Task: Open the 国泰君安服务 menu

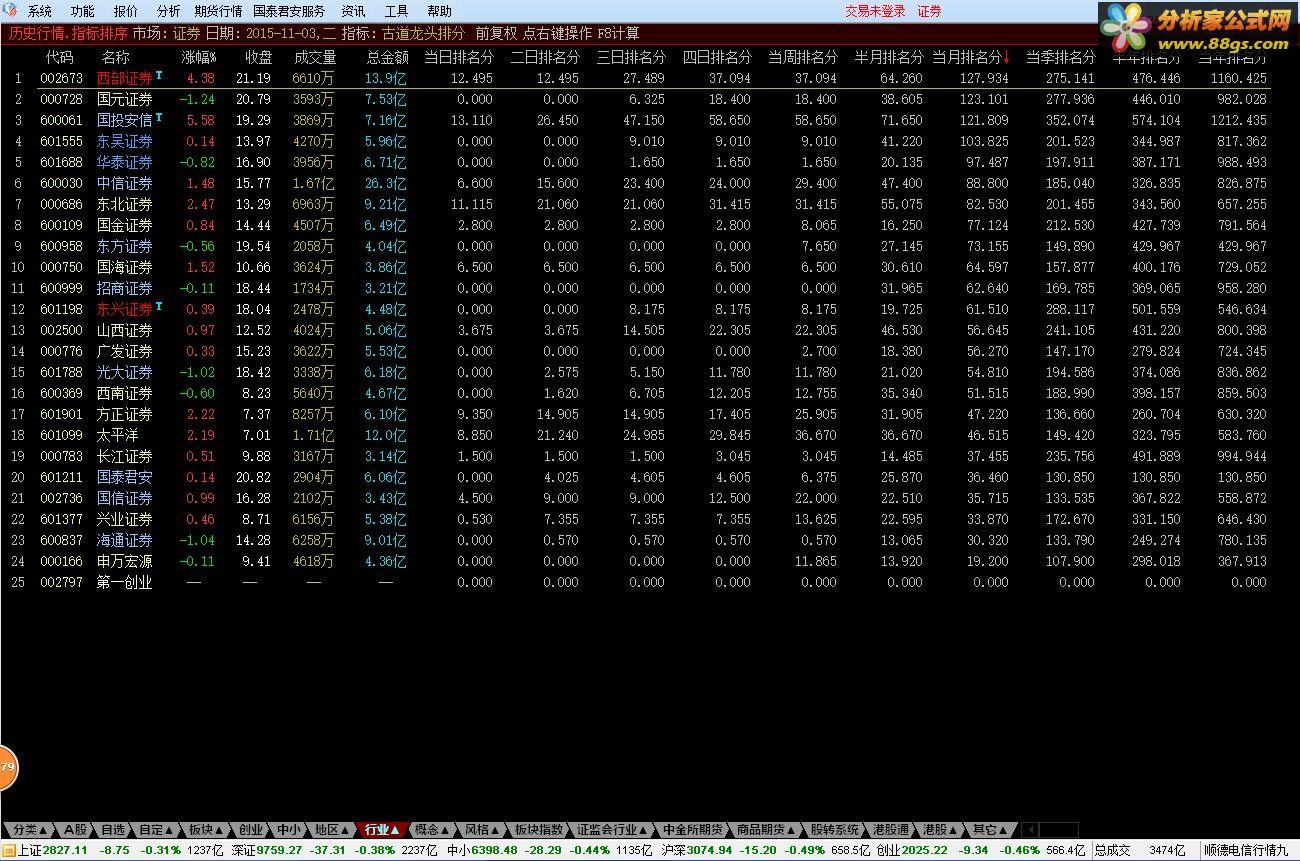Action: 289,11
